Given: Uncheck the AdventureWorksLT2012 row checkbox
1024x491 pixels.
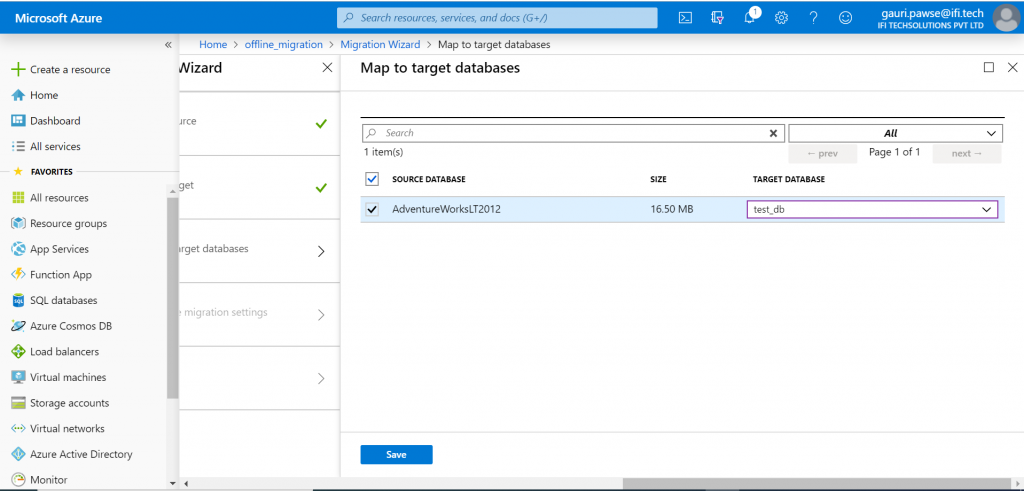Looking at the screenshot, I should coord(372,210).
